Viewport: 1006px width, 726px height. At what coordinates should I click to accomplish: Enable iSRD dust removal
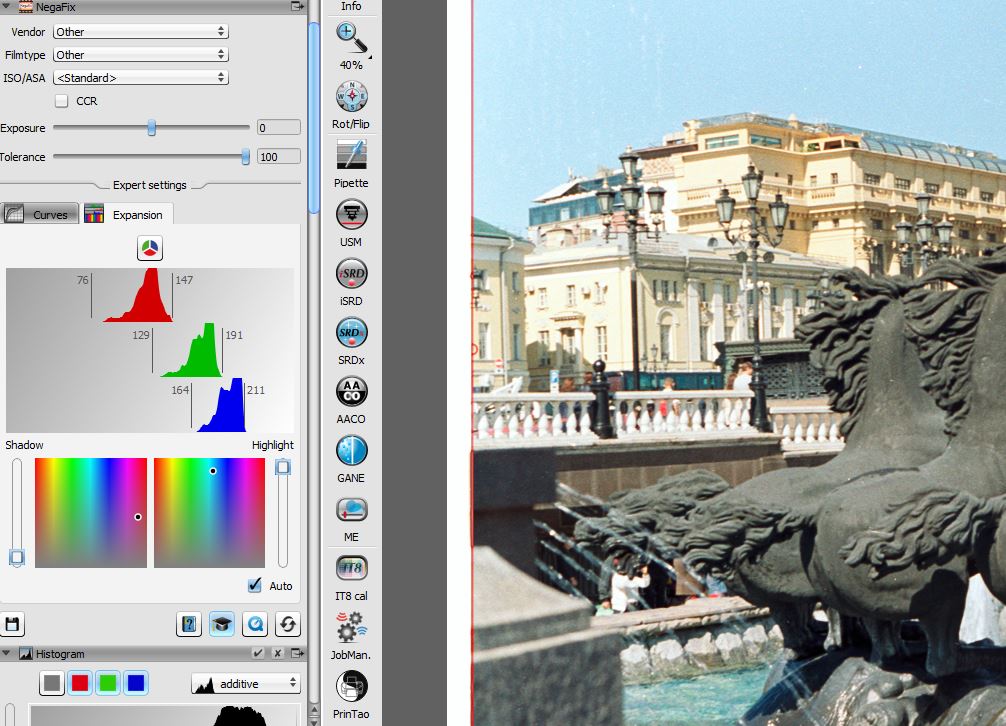(351, 273)
